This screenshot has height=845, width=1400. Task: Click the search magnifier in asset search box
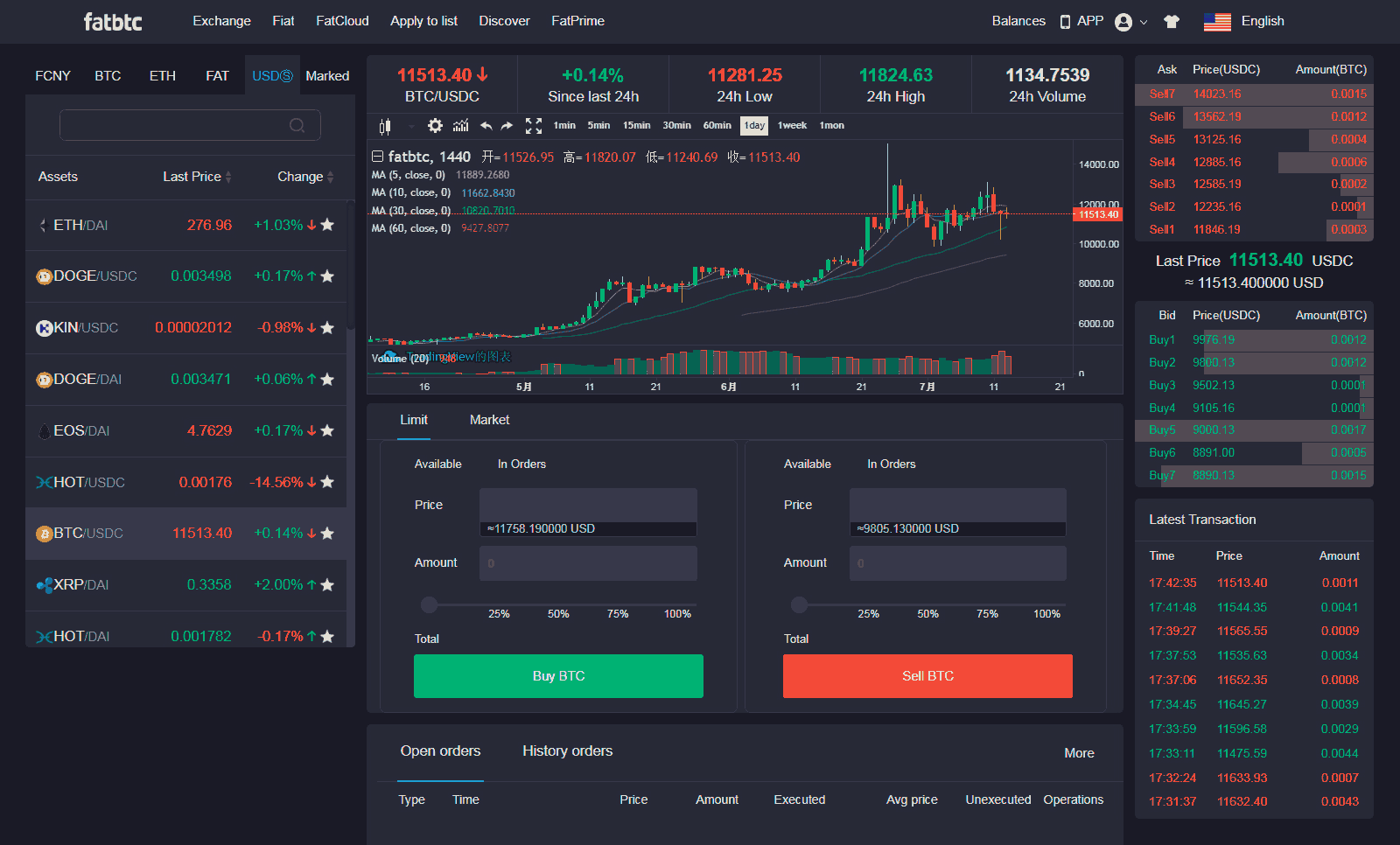(297, 125)
